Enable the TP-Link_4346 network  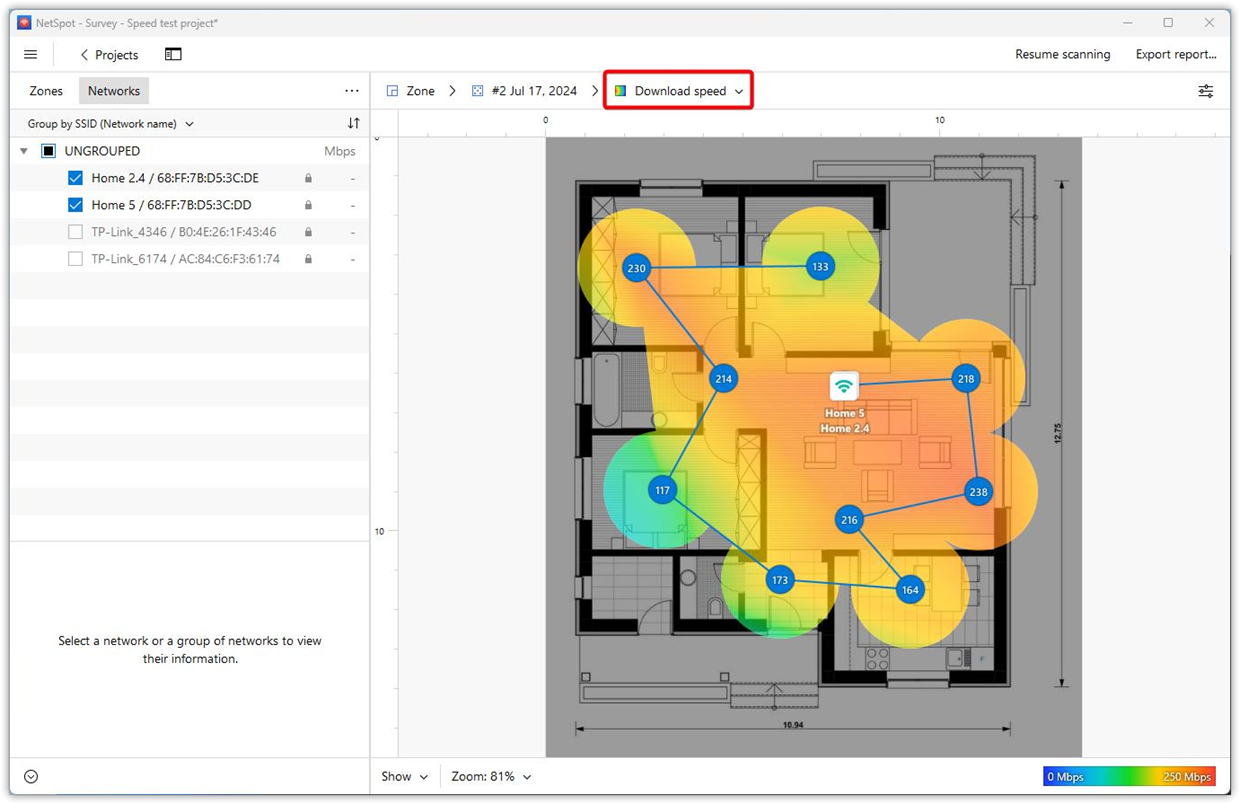(75, 231)
